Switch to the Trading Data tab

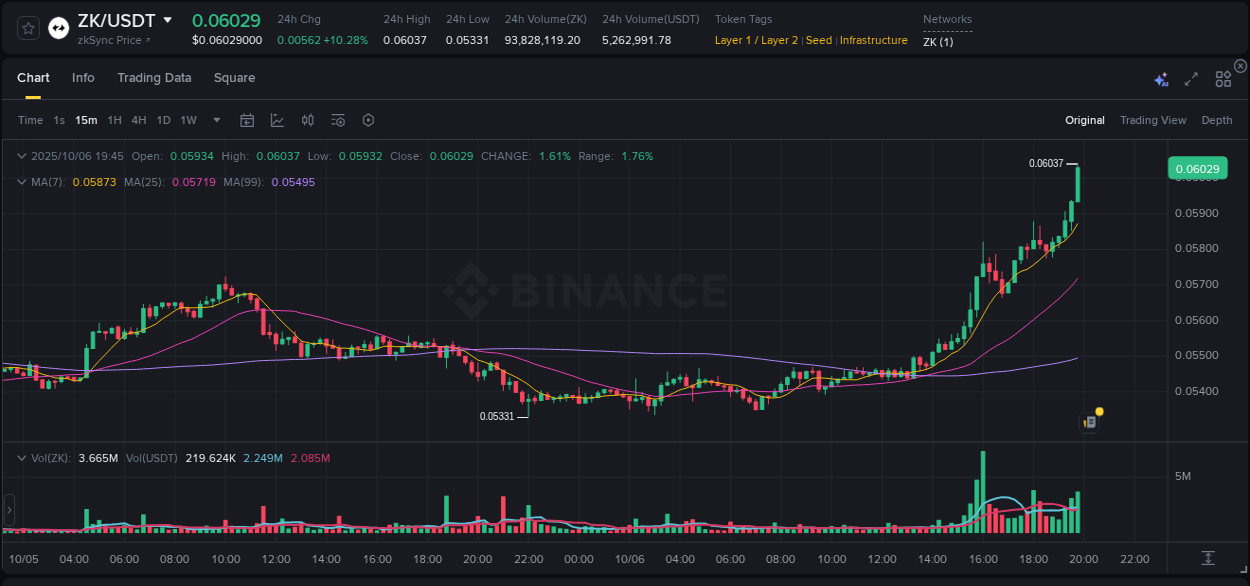point(154,77)
